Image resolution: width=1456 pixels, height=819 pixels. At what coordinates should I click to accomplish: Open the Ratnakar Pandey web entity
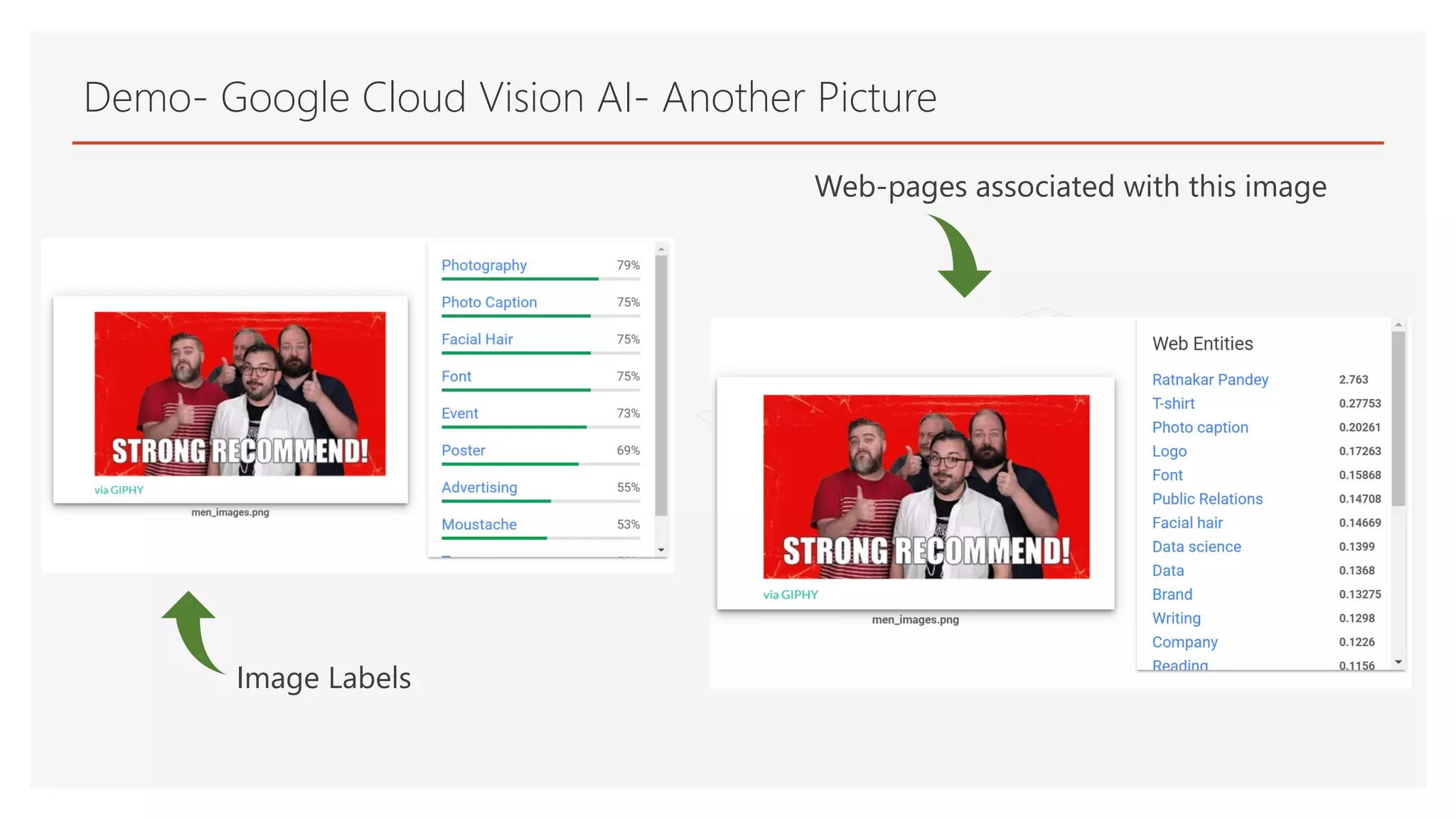tap(1210, 380)
